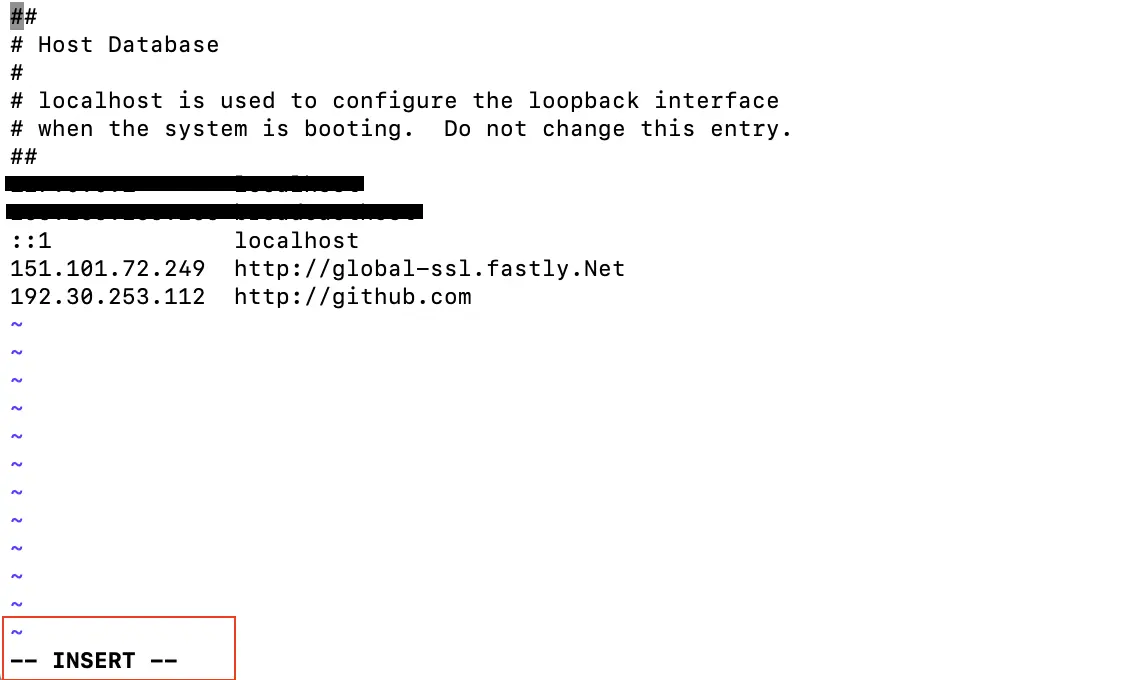
Task: Click the first blacked-out redacted line
Action: (184, 184)
